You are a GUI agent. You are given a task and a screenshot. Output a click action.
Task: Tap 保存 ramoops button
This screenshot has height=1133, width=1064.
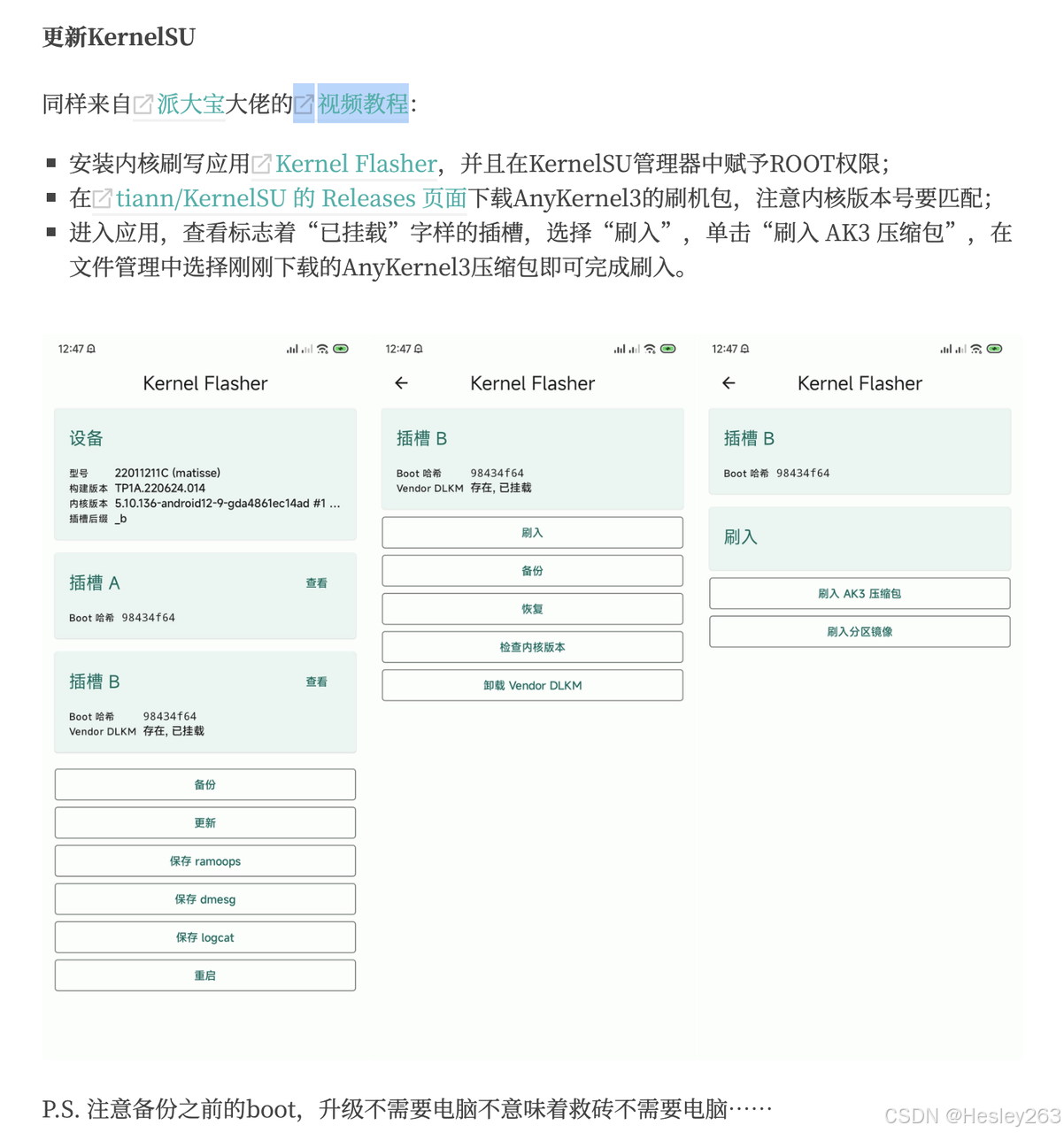(205, 860)
